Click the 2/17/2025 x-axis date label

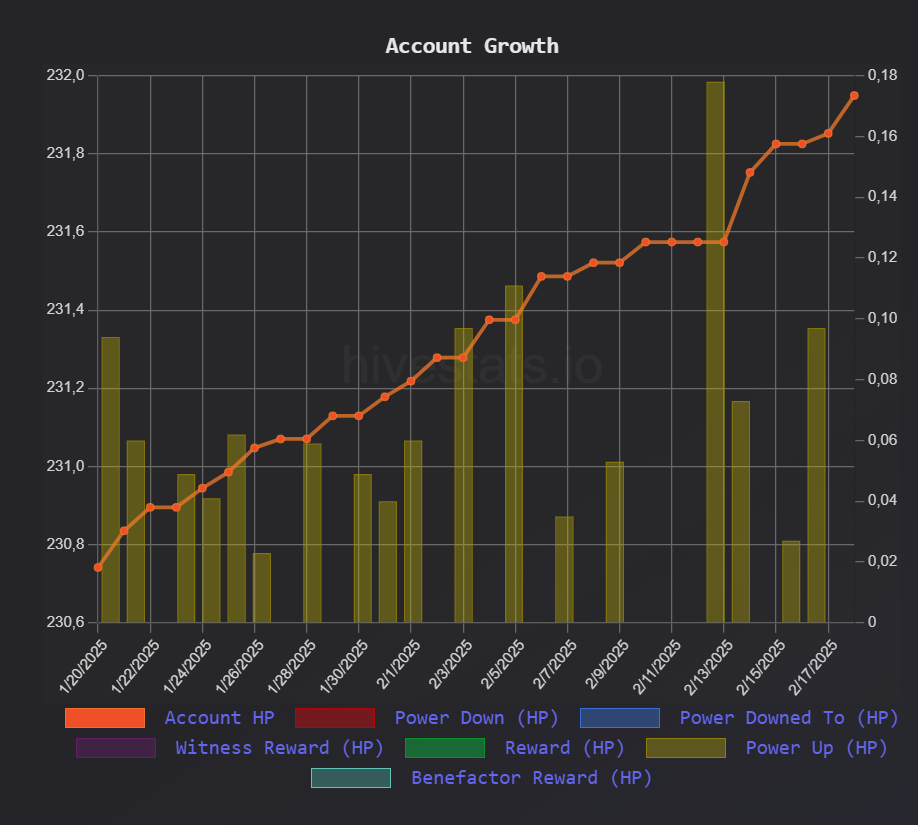point(814,667)
